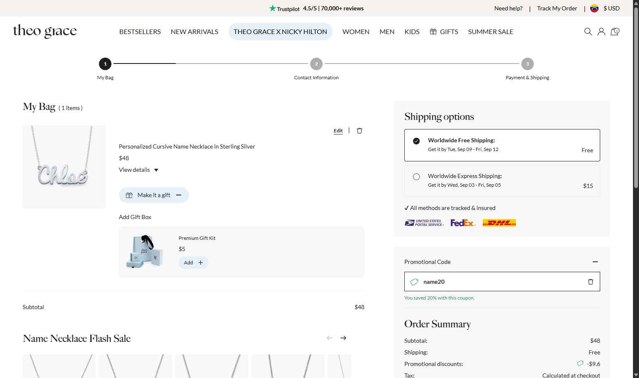Delete the necklace item with trash icon
Viewport: 639px width, 378px height.
(359, 131)
